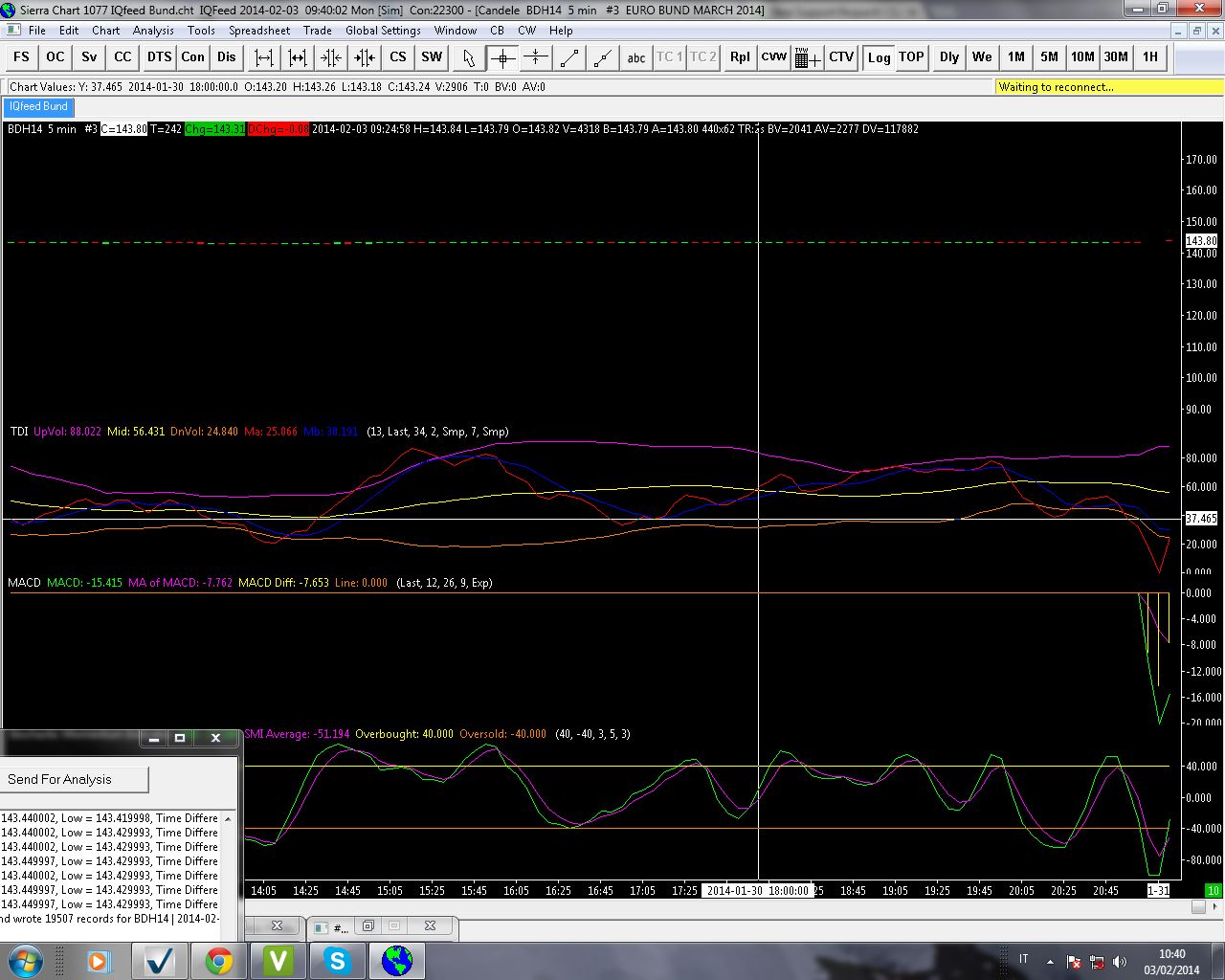Switch to the IQfeed Bund tab
The height and width of the screenshot is (980, 1225).
38,106
